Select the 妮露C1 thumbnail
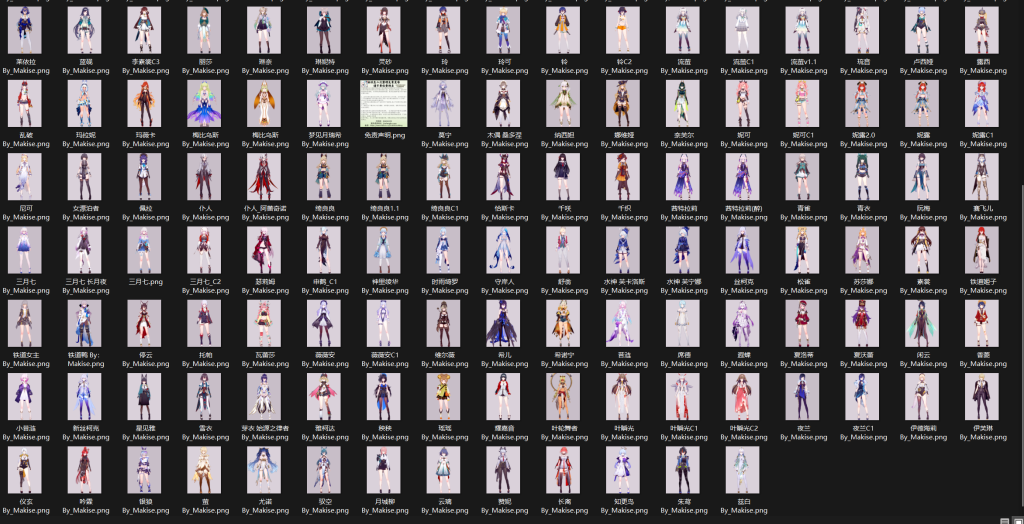Image resolution: width=1024 pixels, height=524 pixels. point(982,103)
